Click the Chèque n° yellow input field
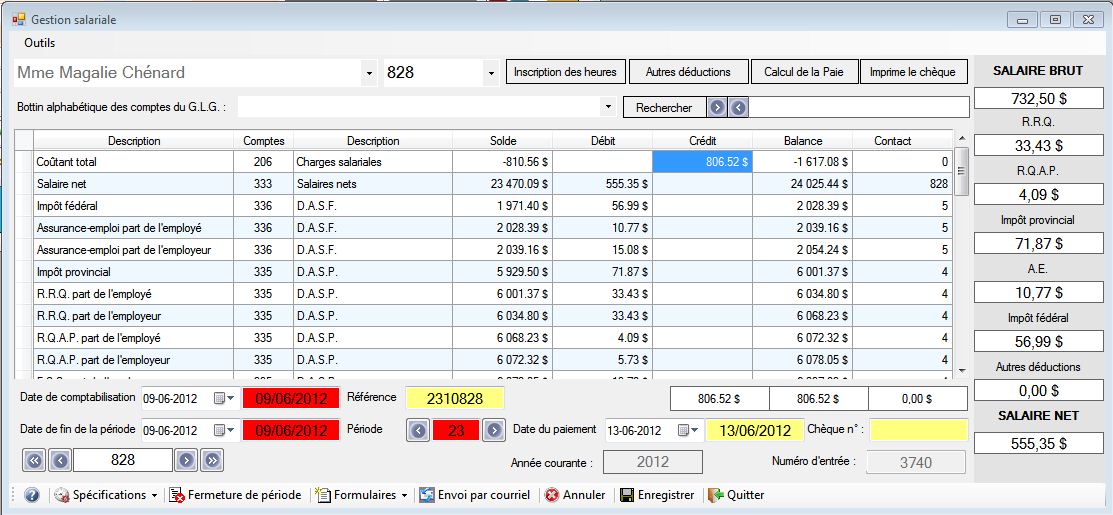 (x=918, y=430)
